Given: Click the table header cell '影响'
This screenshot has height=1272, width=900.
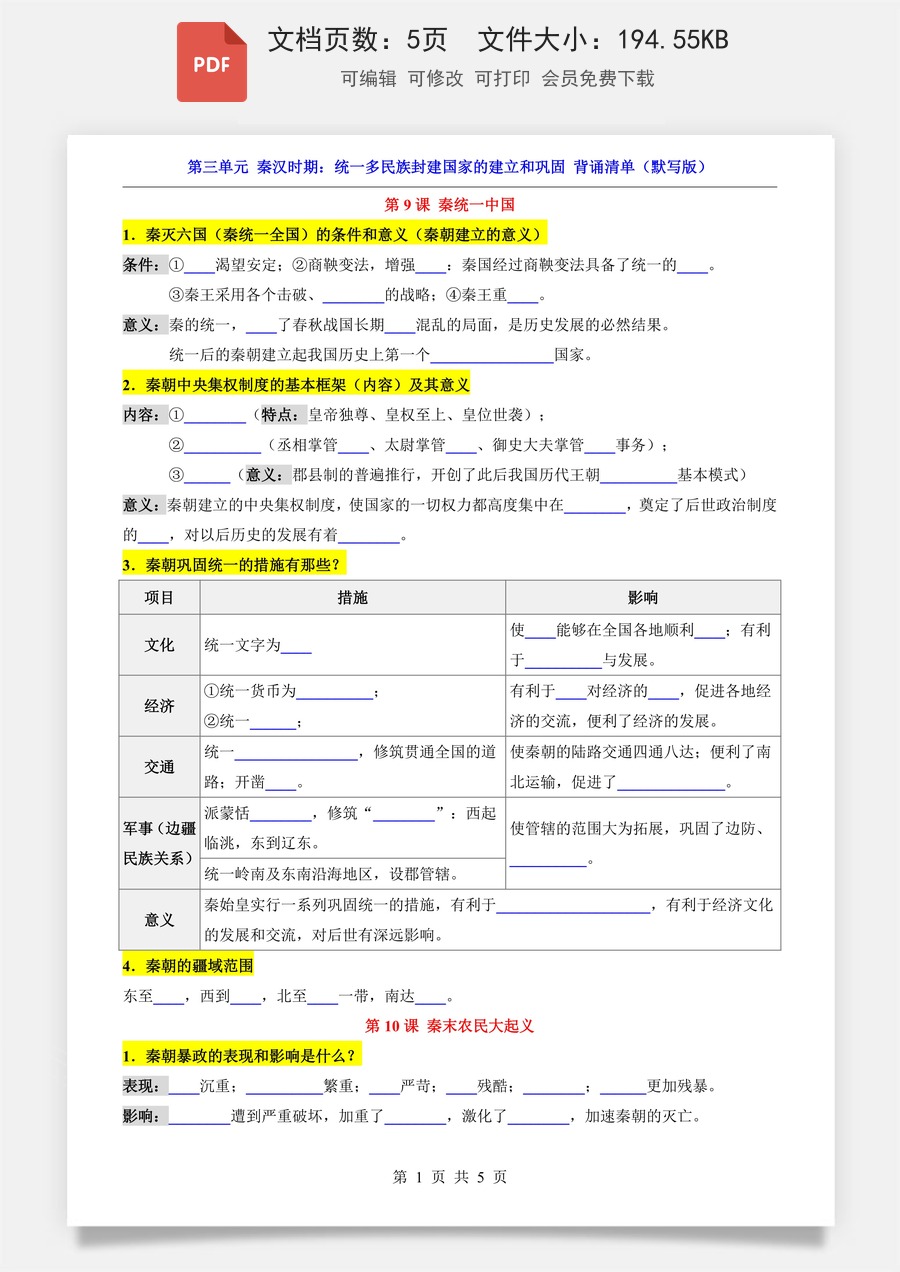Looking at the screenshot, I should (643, 598).
